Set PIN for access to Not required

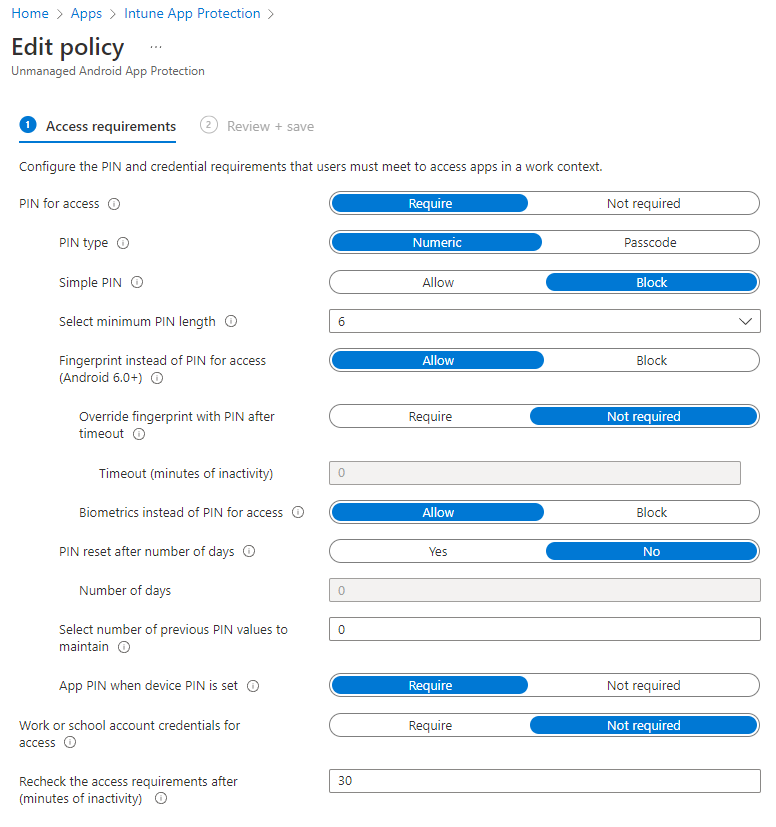coord(643,204)
